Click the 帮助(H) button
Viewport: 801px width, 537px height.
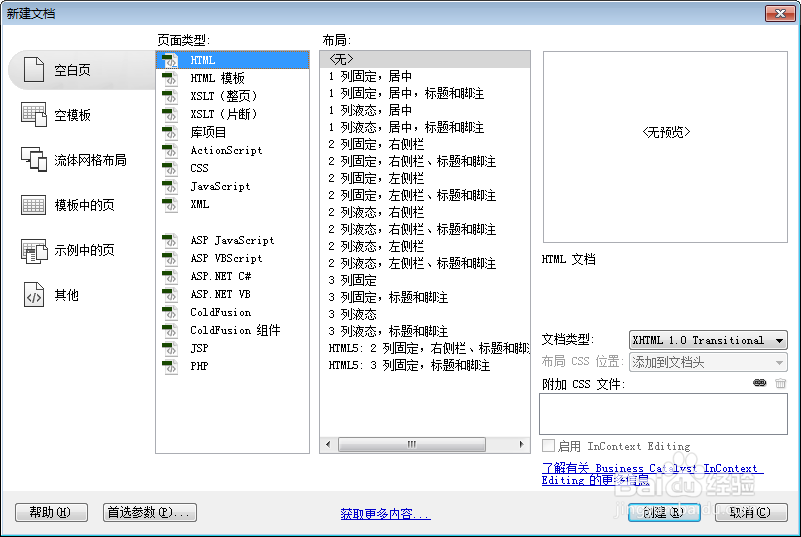(x=51, y=512)
